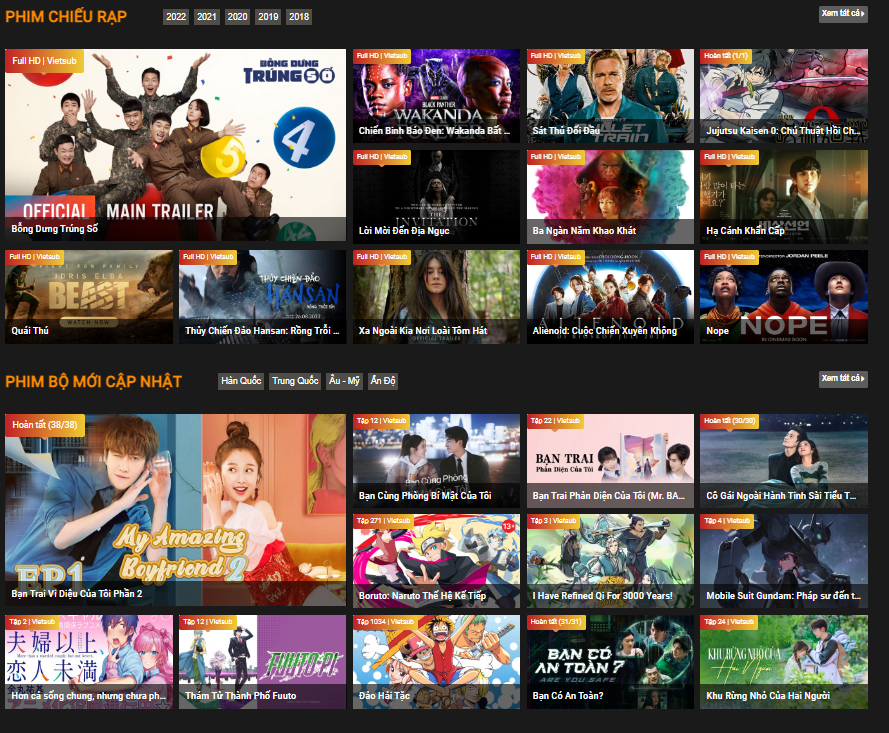Click the 'Tập 2 | Vietsub' badge
Viewport: 889px width, 733px height.
(32, 622)
